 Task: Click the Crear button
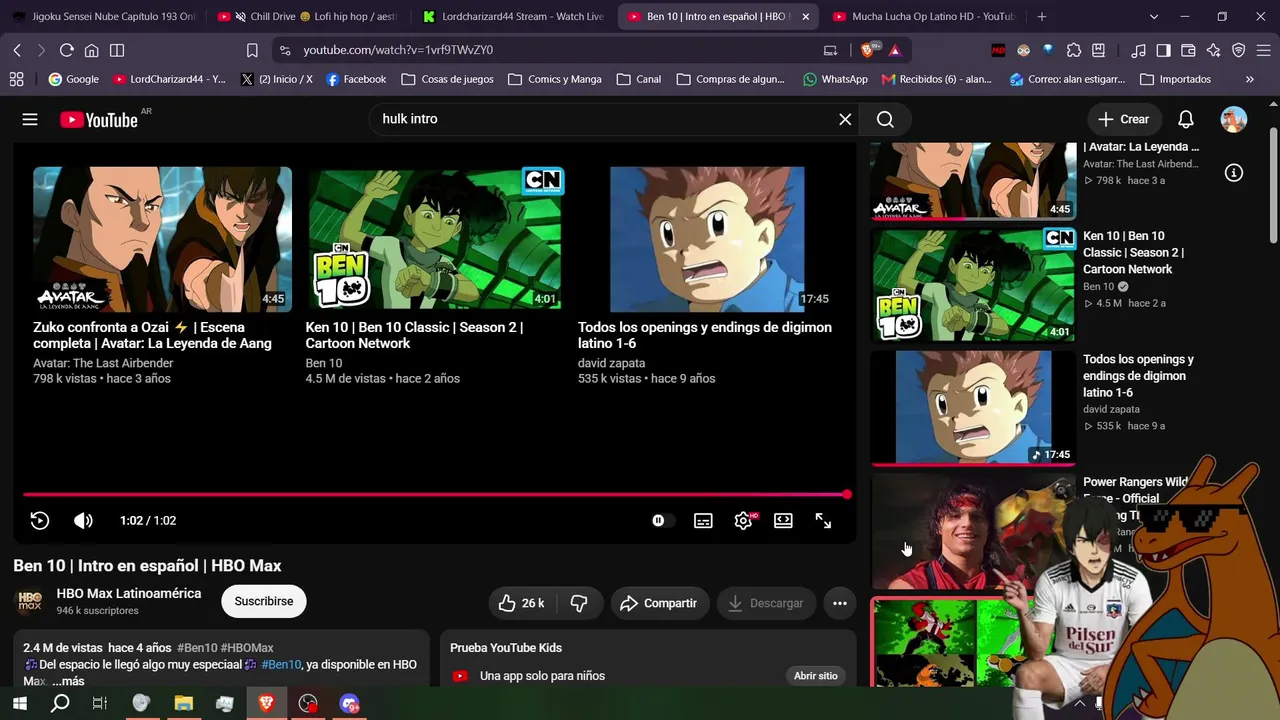point(1124,119)
